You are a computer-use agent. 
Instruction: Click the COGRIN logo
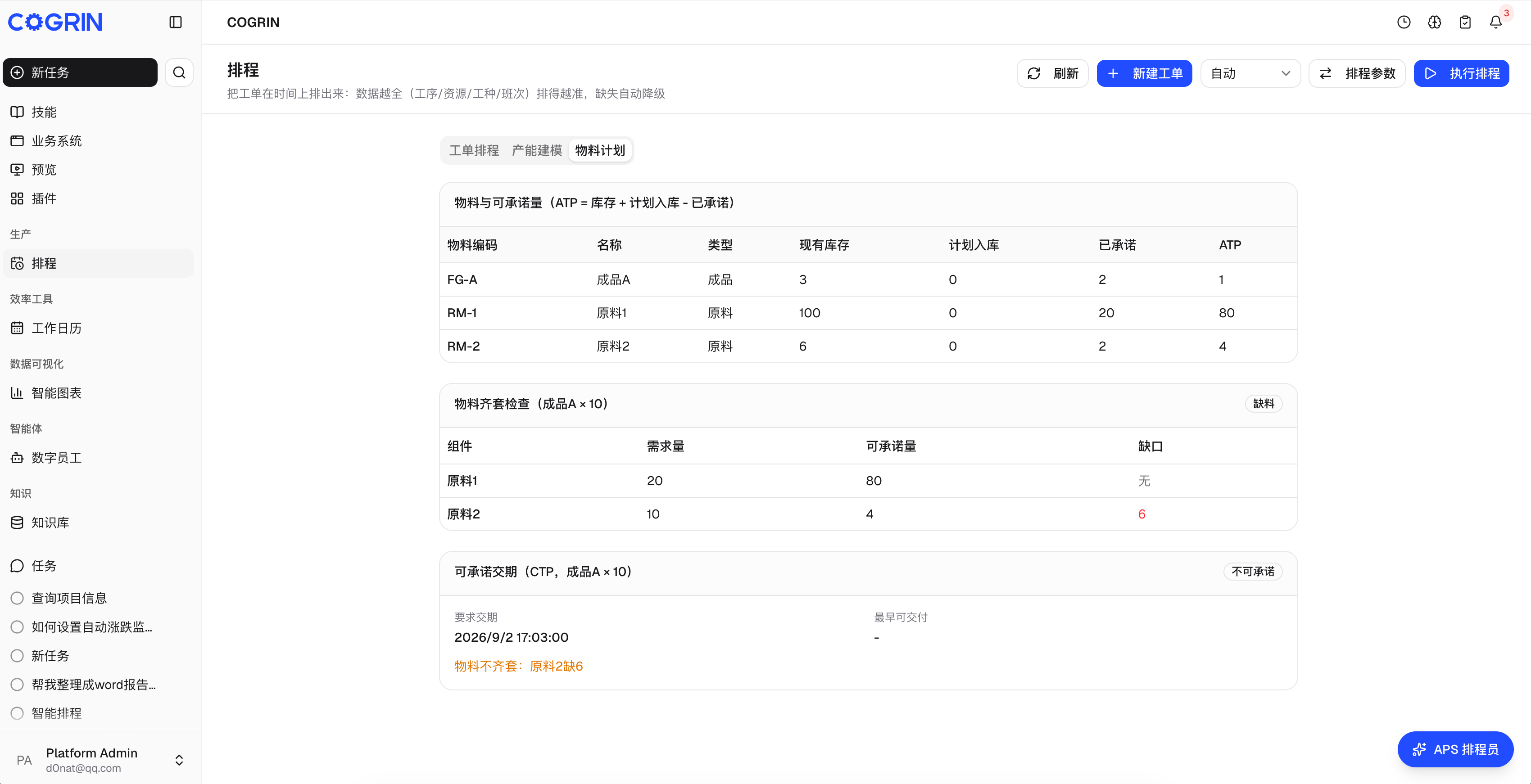(55, 23)
